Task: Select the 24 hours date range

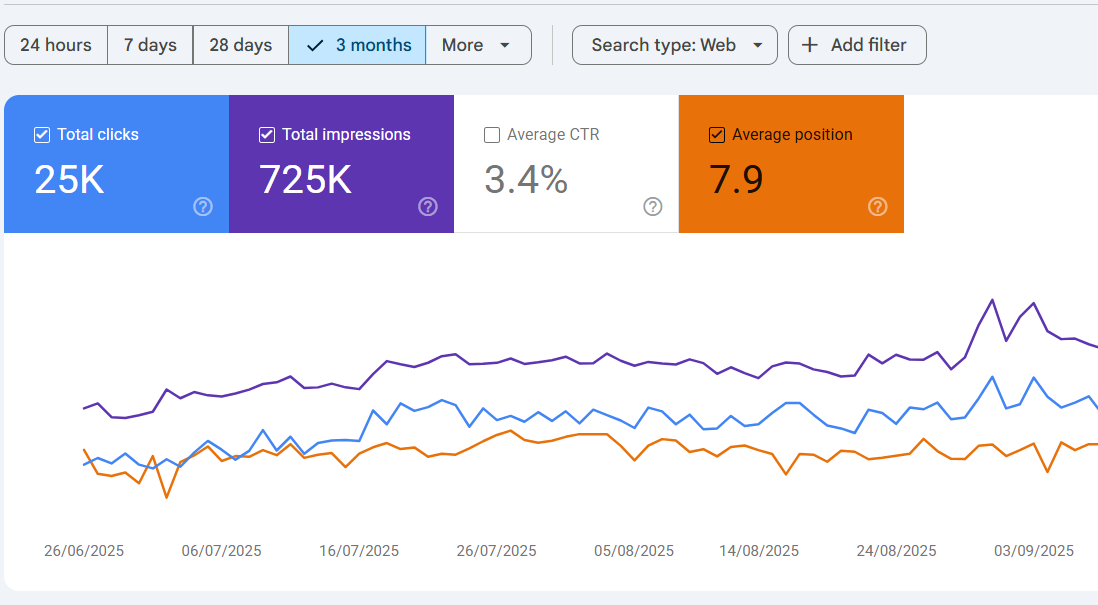Action: click(x=56, y=45)
